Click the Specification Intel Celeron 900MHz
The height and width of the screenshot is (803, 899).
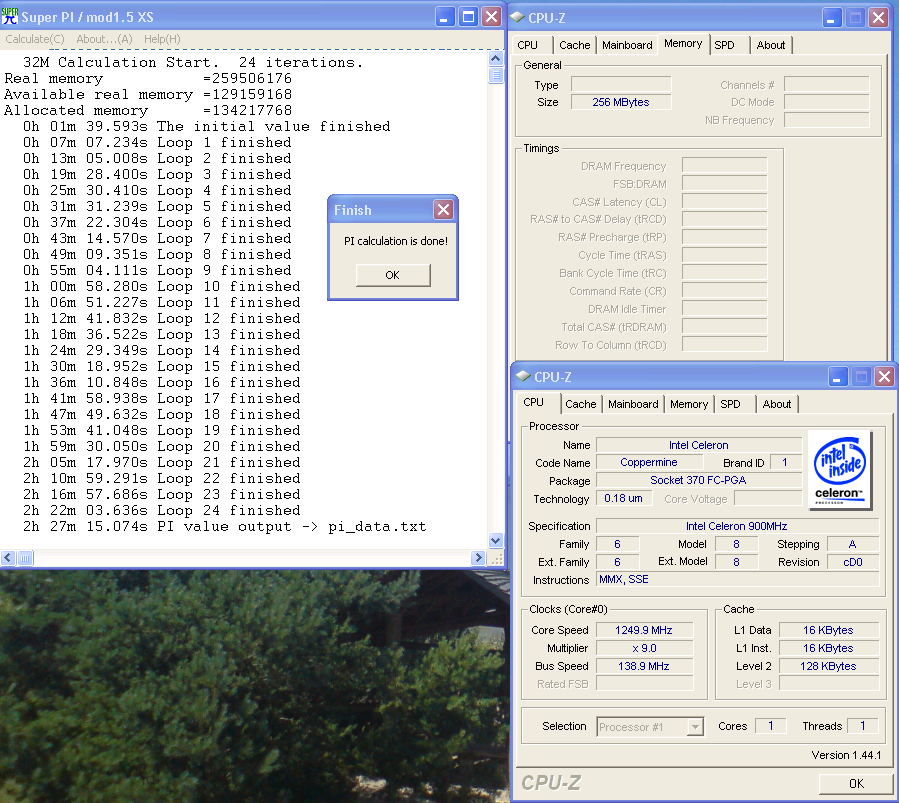(x=737, y=526)
